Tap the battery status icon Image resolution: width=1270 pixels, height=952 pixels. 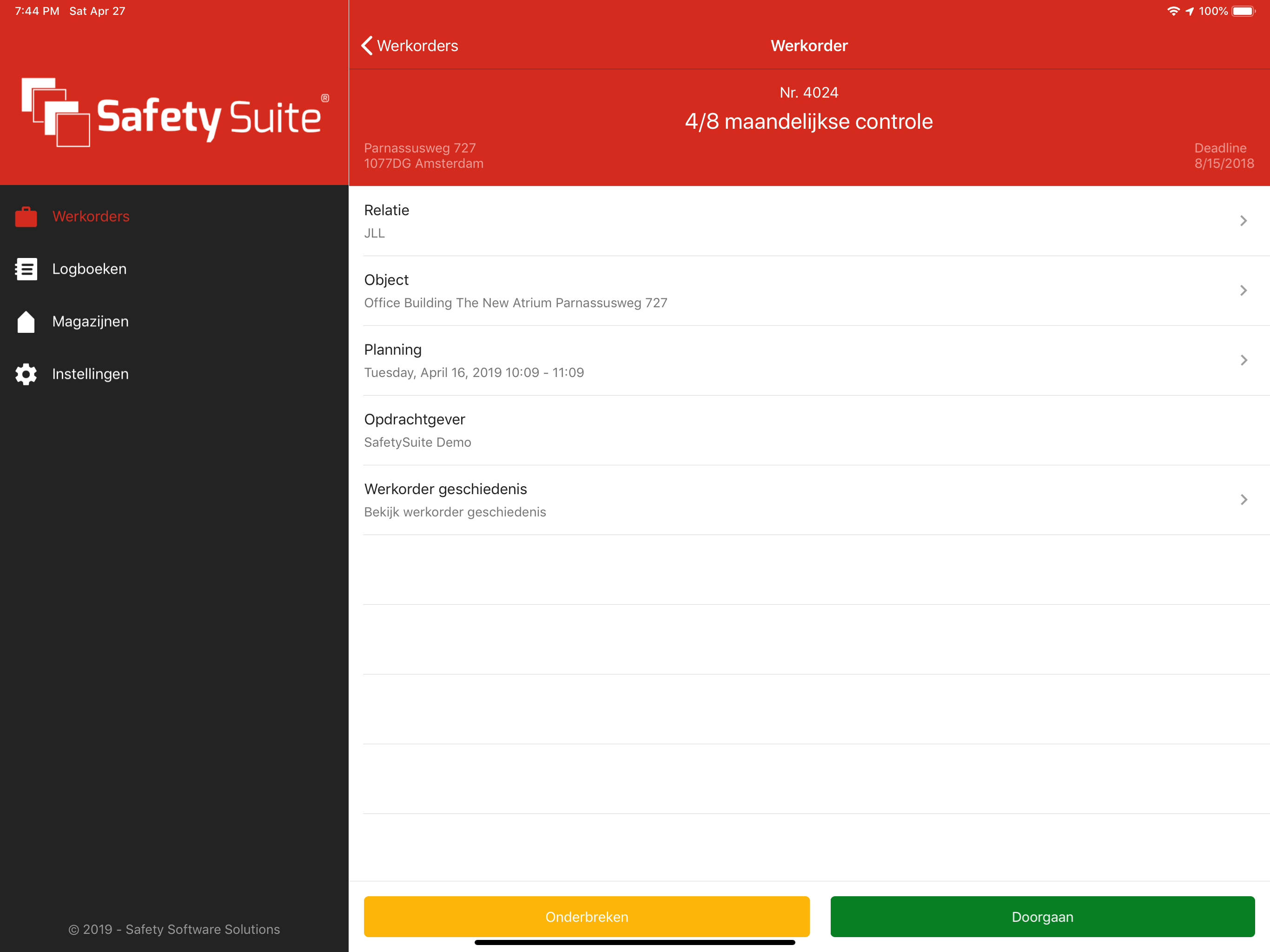click(1244, 11)
